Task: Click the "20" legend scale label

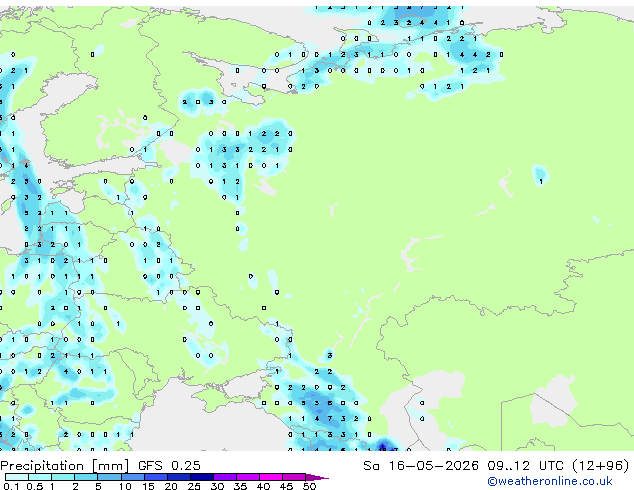Action: 171,486
